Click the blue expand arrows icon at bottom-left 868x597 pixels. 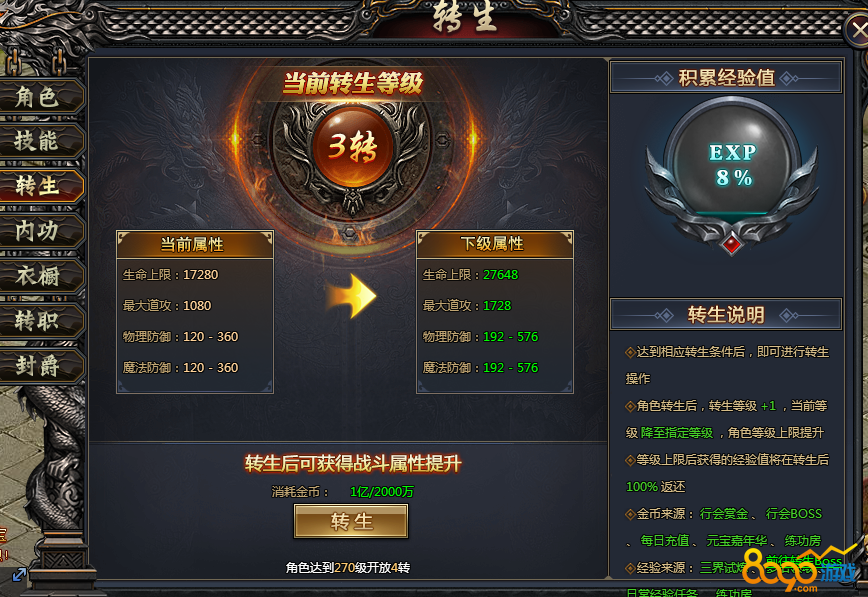(19, 574)
